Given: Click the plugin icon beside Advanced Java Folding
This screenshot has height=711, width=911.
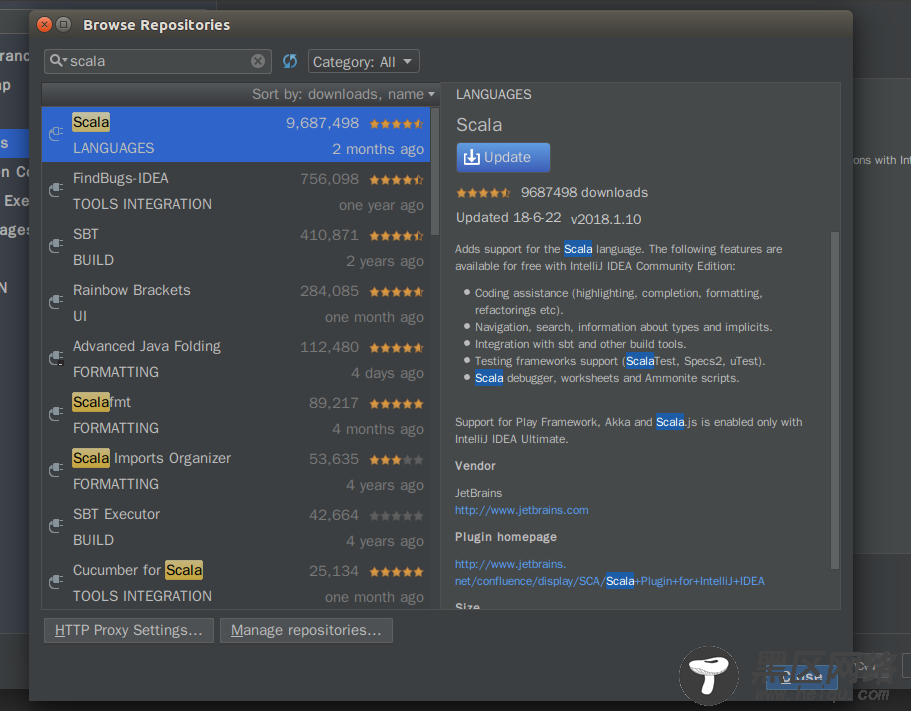Looking at the screenshot, I should pos(56,358).
